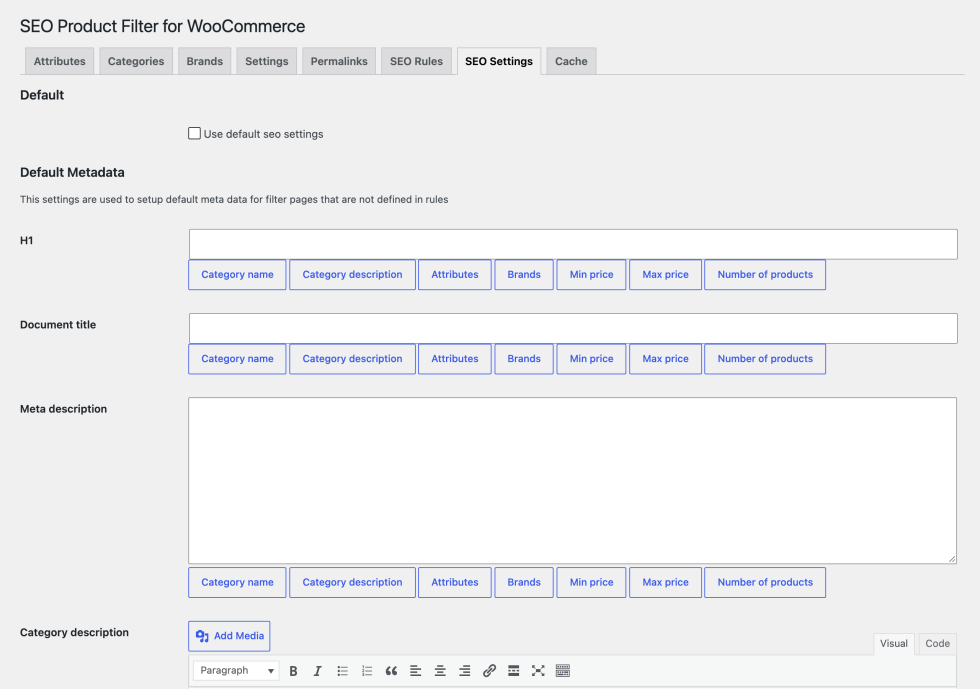The image size is (980, 689).
Task: Insert a bulleted list
Action: (x=342, y=671)
